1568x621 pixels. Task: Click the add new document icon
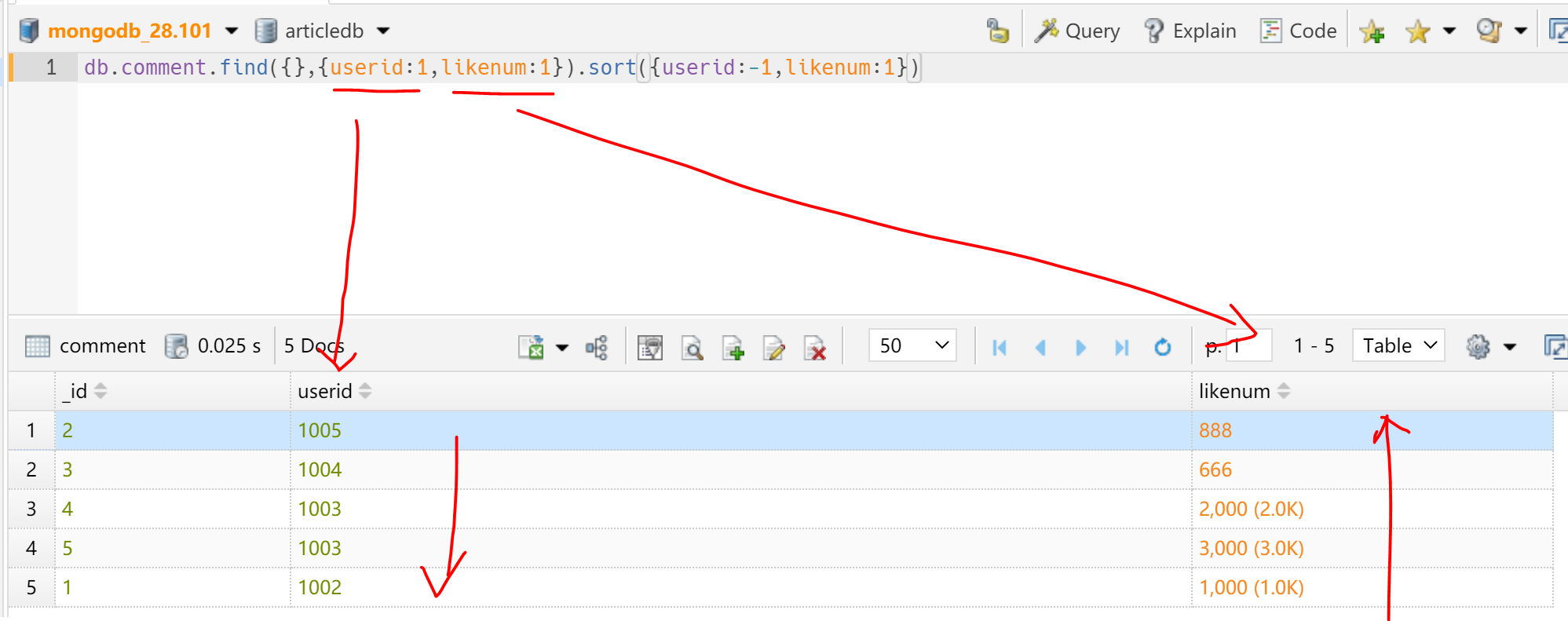pyautogui.click(x=733, y=347)
